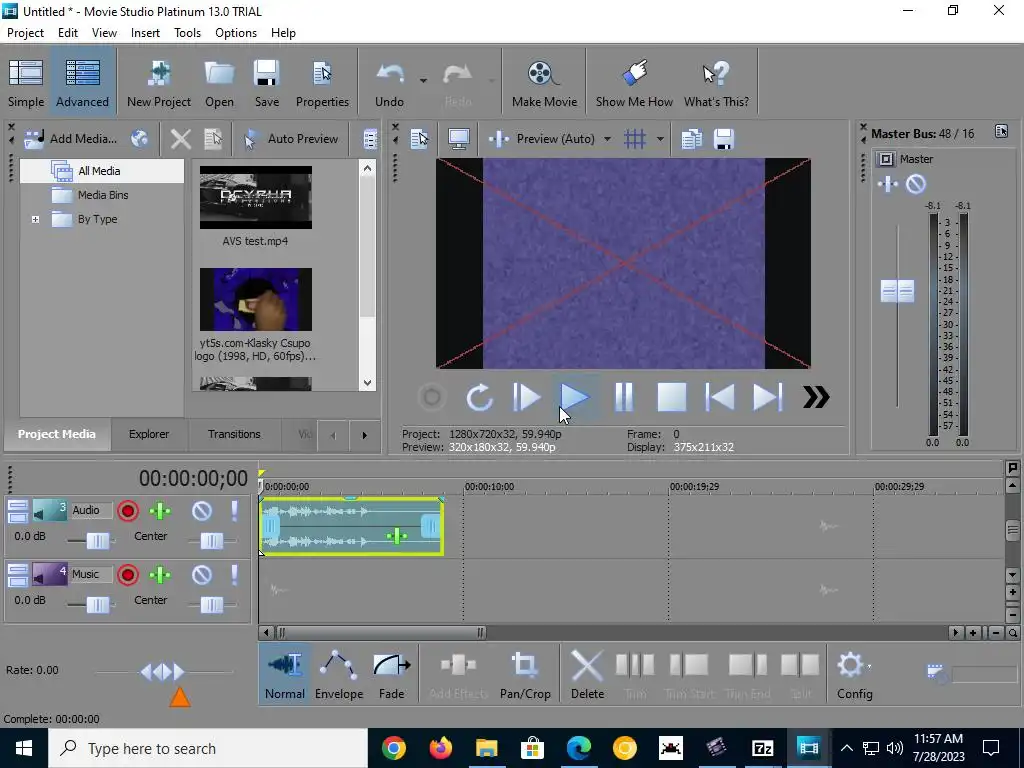
Task: Open preview external monitor icon
Action: [459, 138]
